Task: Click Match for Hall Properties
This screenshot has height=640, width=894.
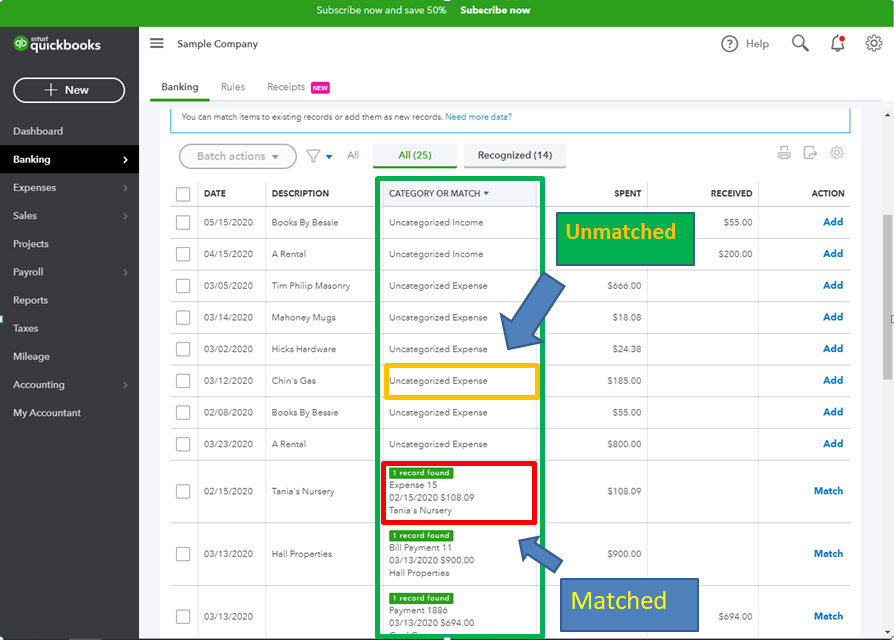Action: pyautogui.click(x=828, y=553)
